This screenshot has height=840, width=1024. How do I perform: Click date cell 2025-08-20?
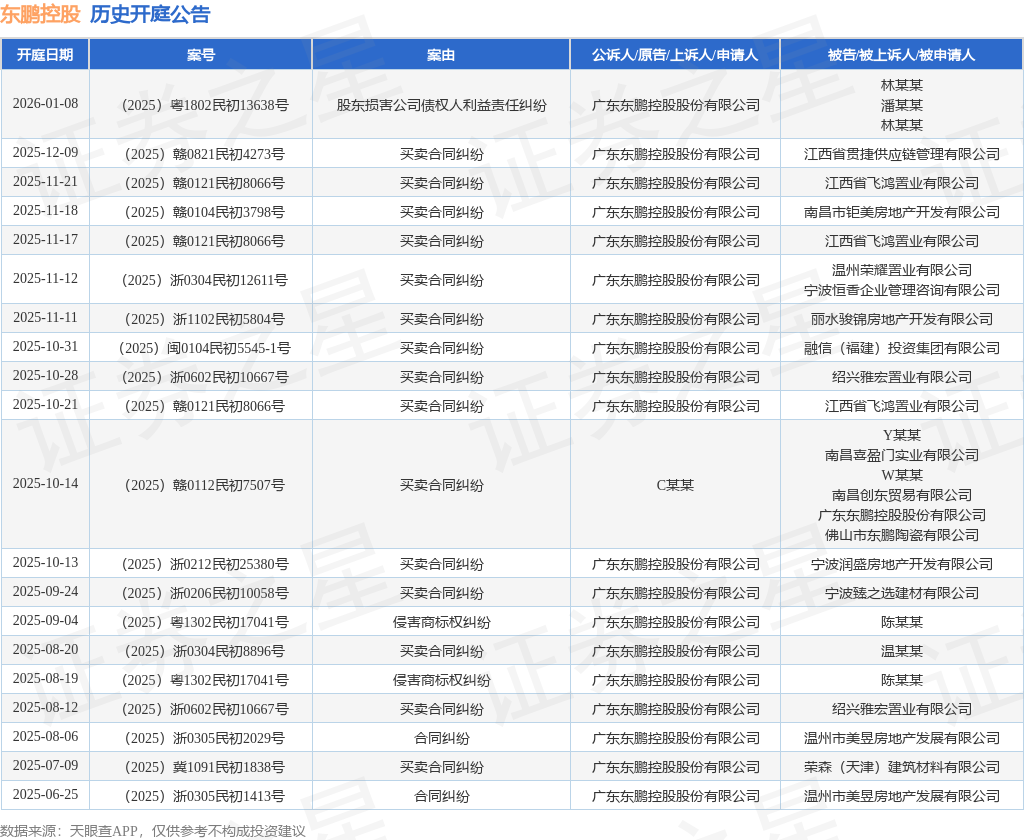coord(45,649)
